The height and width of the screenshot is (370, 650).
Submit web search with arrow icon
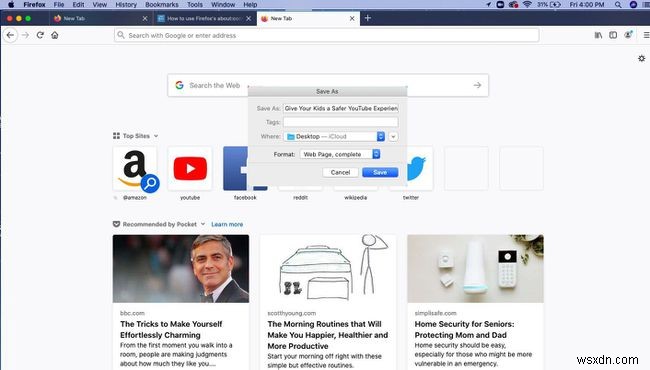click(477, 85)
